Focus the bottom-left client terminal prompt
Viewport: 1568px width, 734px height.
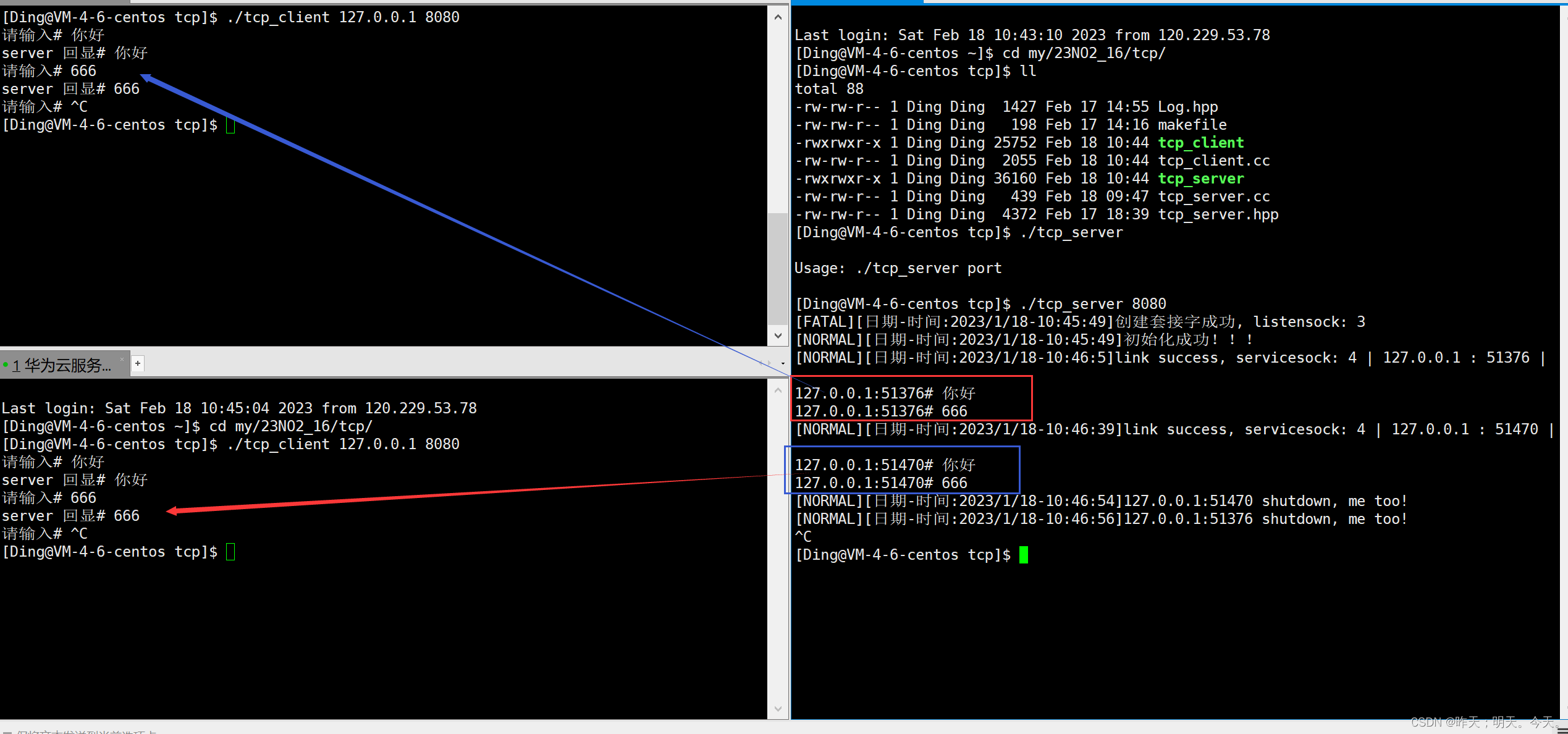230,552
